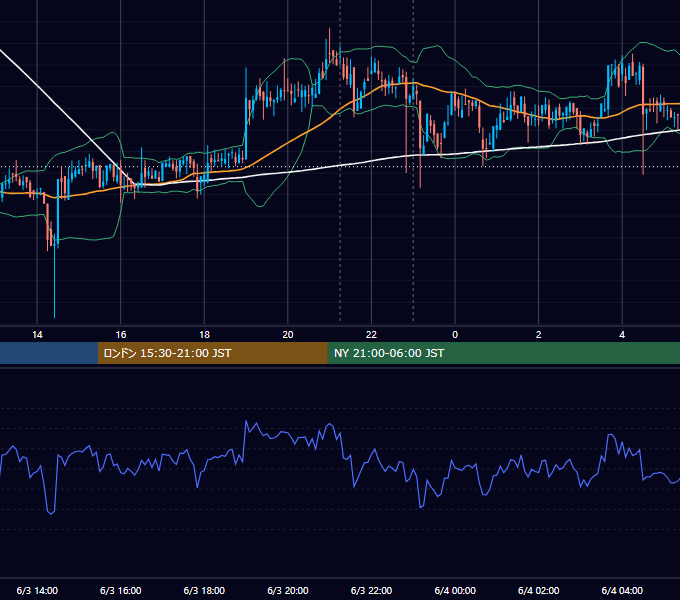This screenshot has height=600, width=680.
Task: Click the 6/4 04:00 time label
Action: (x=622, y=590)
